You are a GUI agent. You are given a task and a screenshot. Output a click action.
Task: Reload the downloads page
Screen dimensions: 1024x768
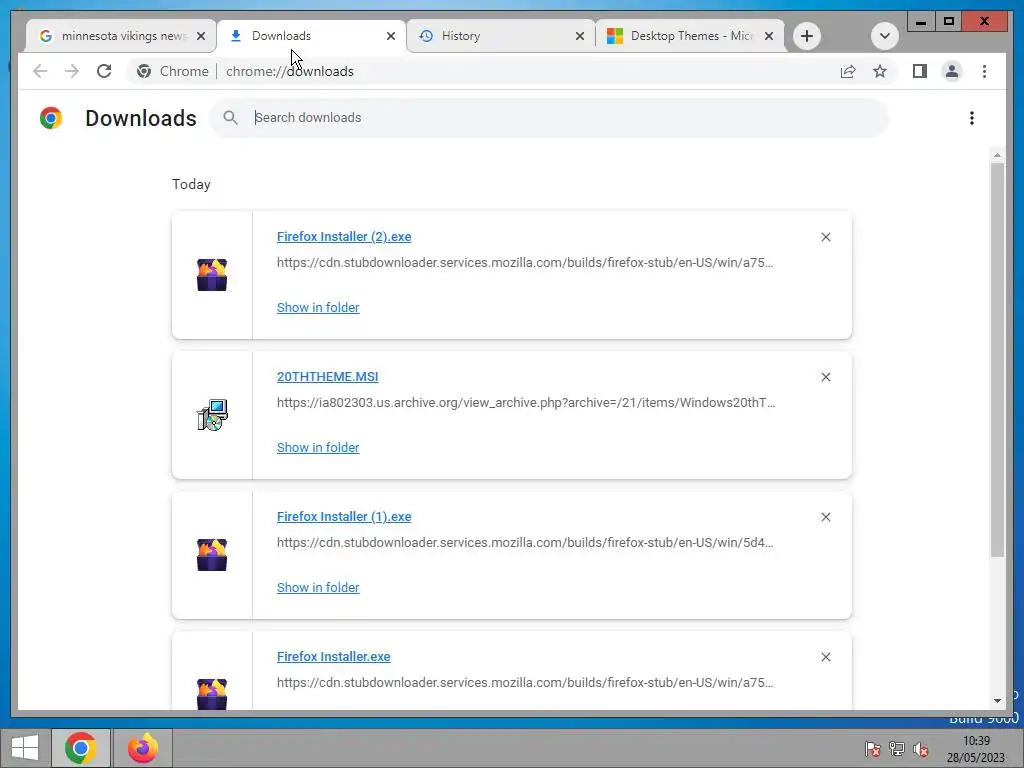(x=104, y=71)
